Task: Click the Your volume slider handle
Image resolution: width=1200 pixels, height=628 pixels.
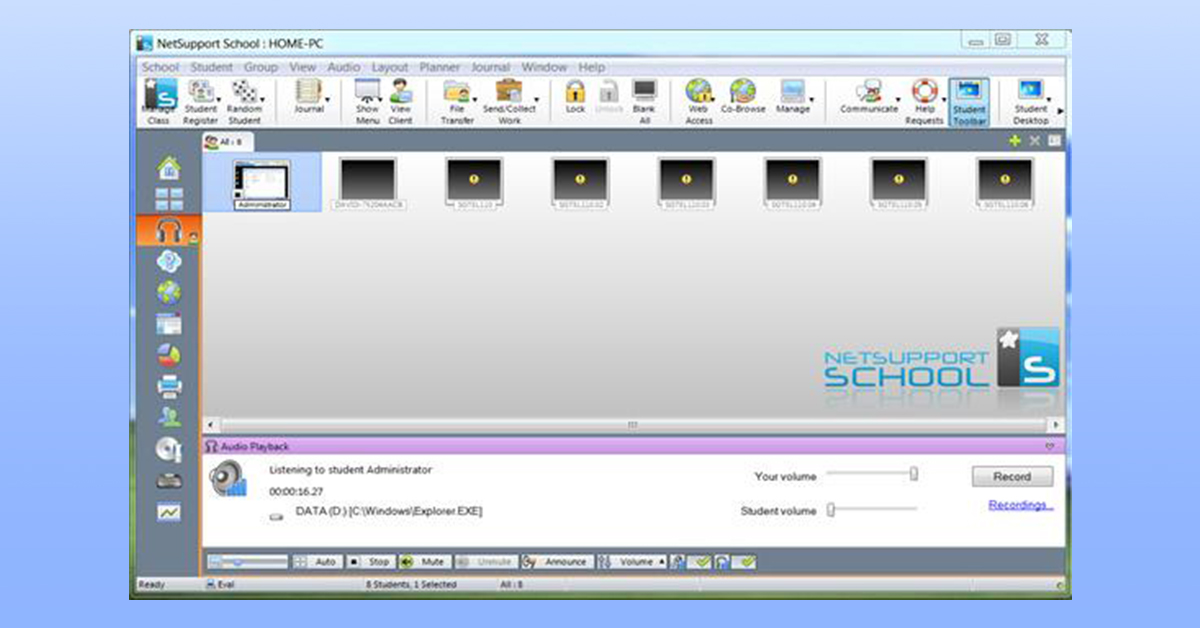Action: [913, 474]
